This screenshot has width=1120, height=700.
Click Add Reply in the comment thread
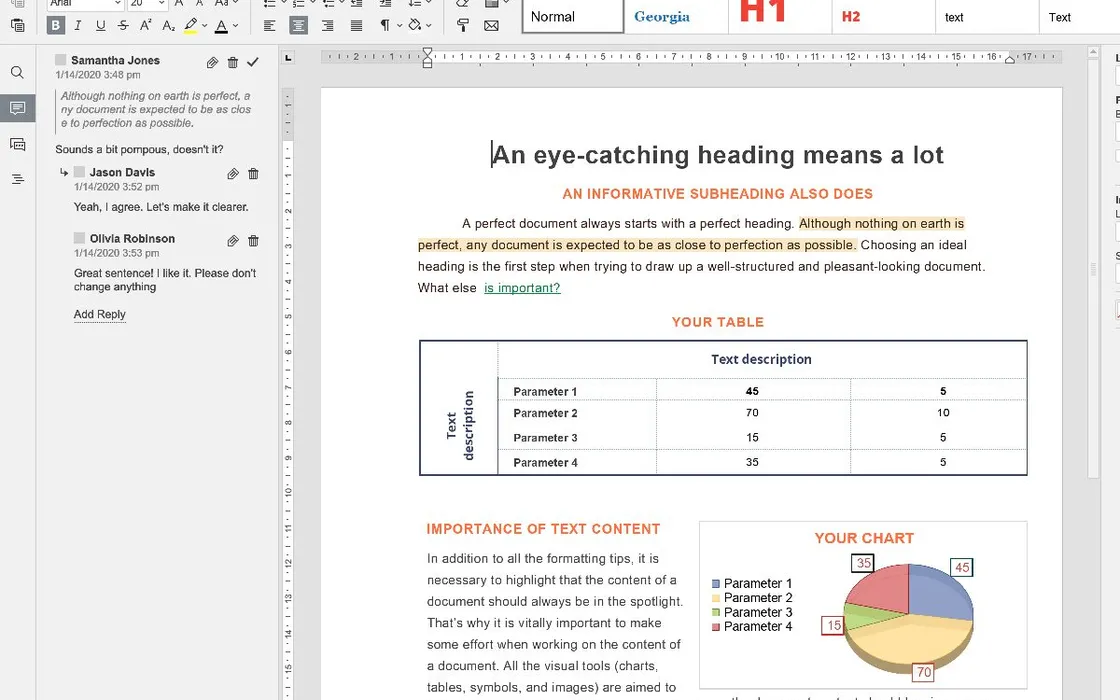point(99,314)
